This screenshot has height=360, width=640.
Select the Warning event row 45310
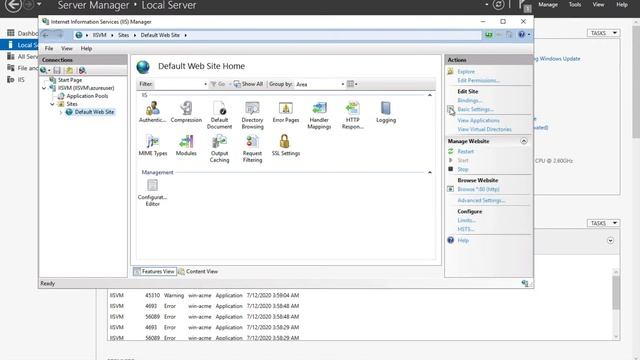[204, 295]
